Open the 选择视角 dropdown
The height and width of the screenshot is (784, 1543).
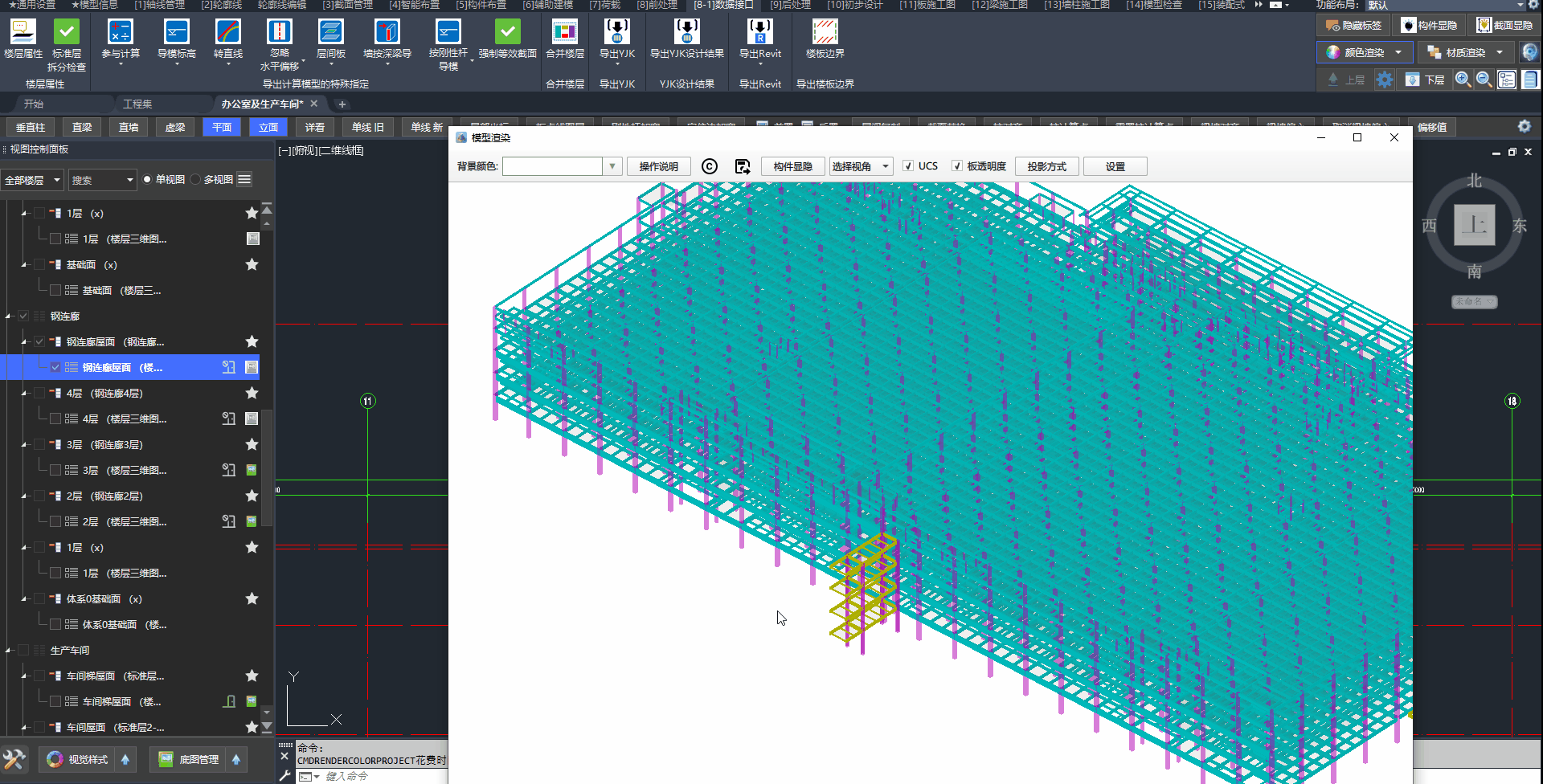[861, 166]
